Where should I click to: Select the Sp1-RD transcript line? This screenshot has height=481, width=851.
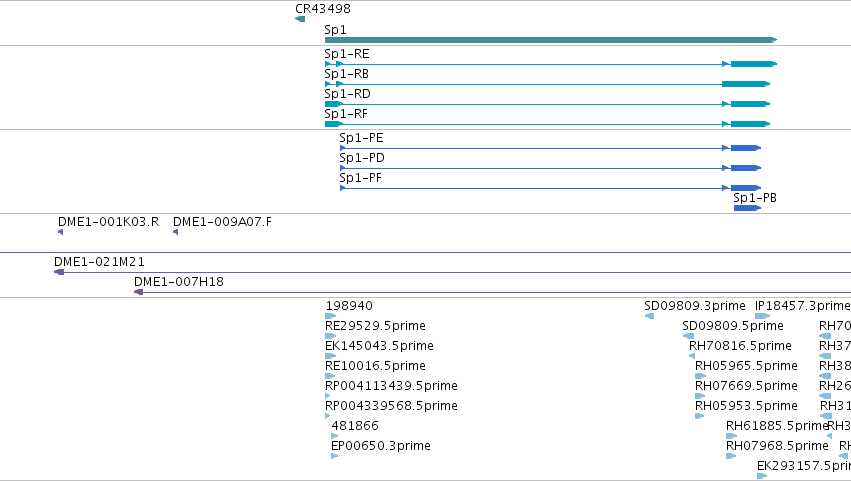tap(547, 104)
